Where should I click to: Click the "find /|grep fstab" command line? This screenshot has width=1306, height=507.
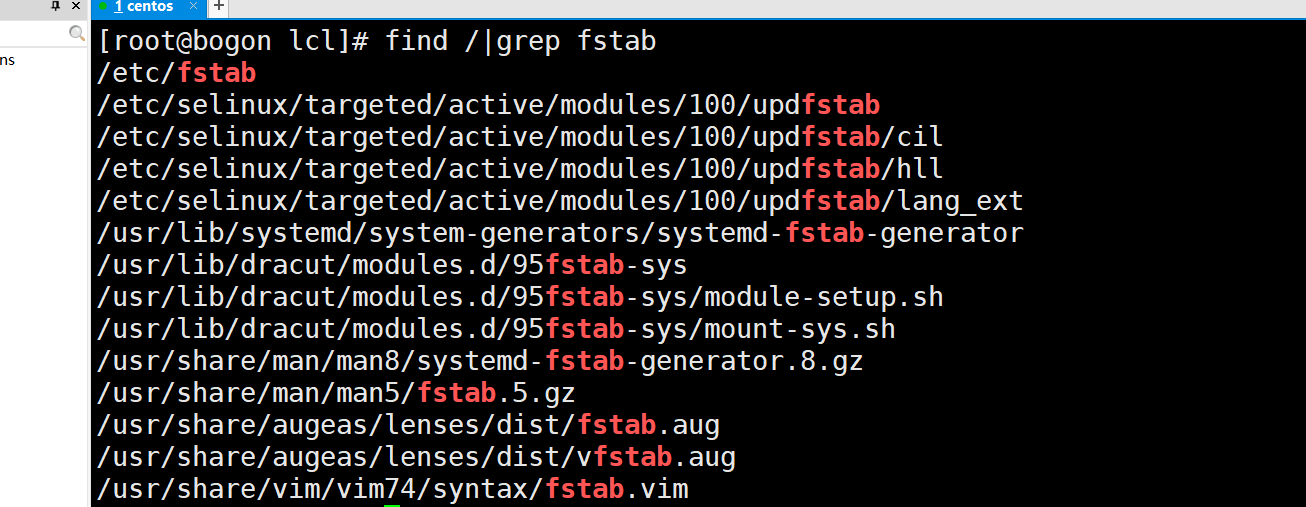521,42
